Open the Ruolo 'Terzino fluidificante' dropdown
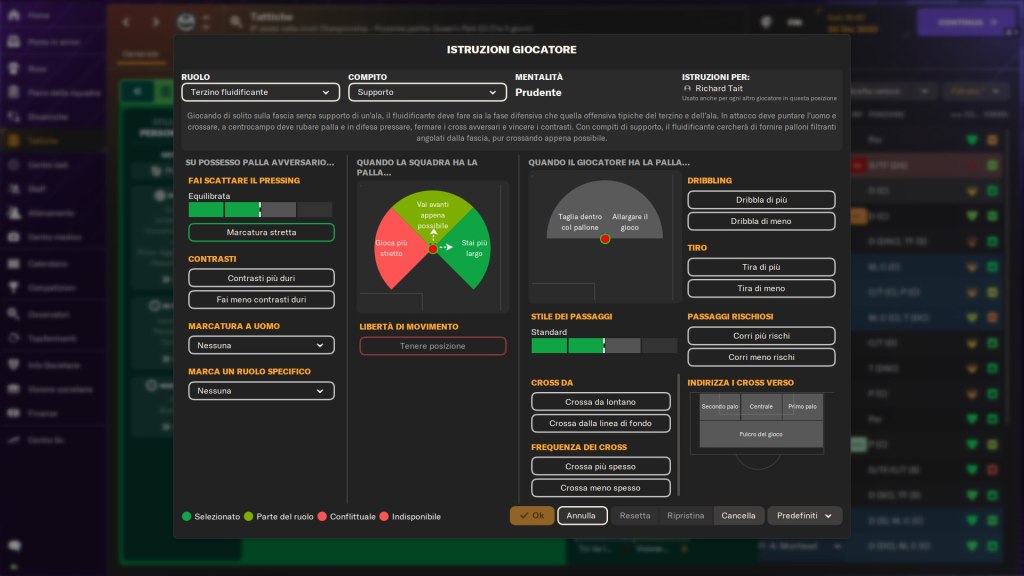 pos(261,92)
